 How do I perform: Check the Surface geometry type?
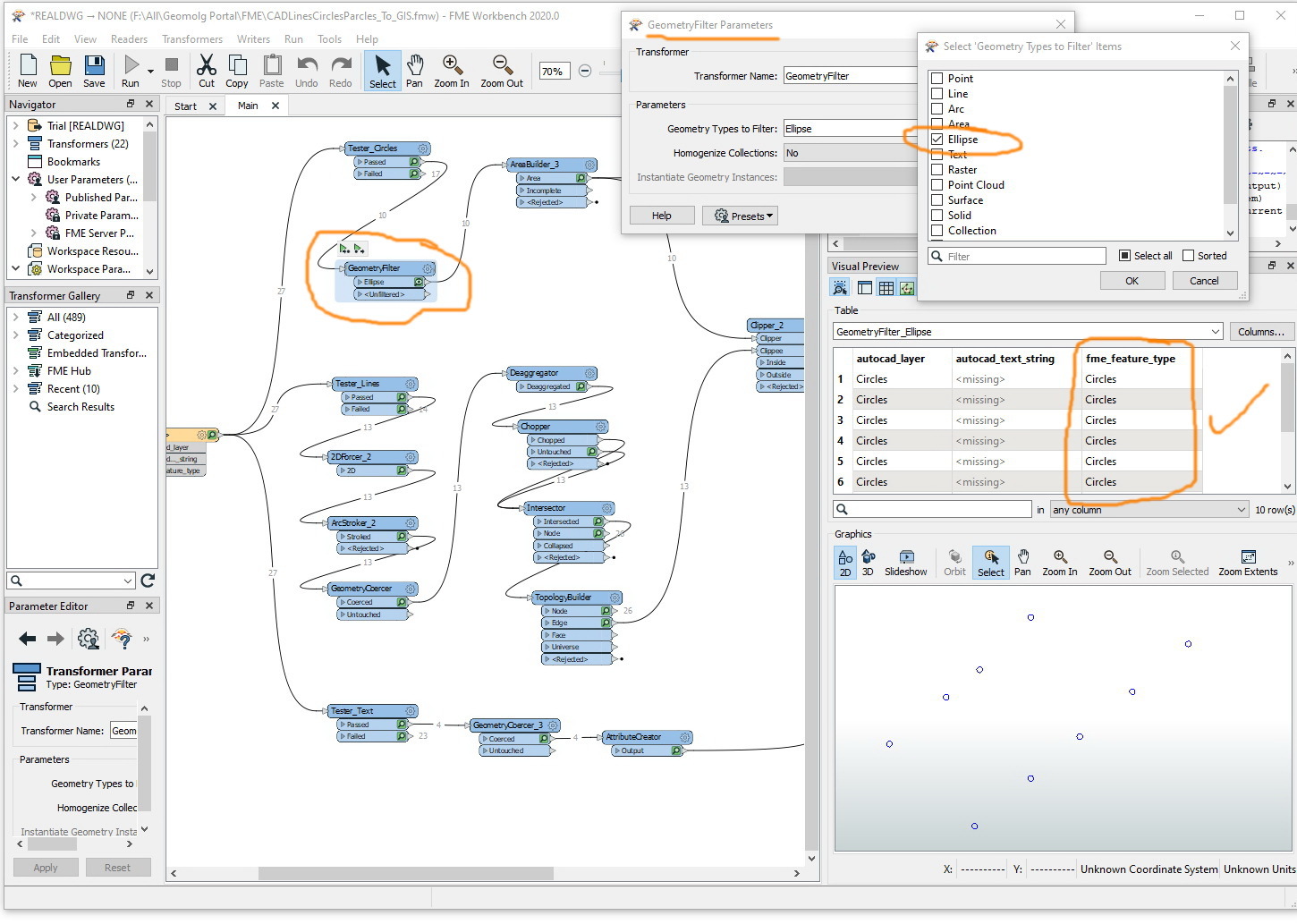(937, 200)
